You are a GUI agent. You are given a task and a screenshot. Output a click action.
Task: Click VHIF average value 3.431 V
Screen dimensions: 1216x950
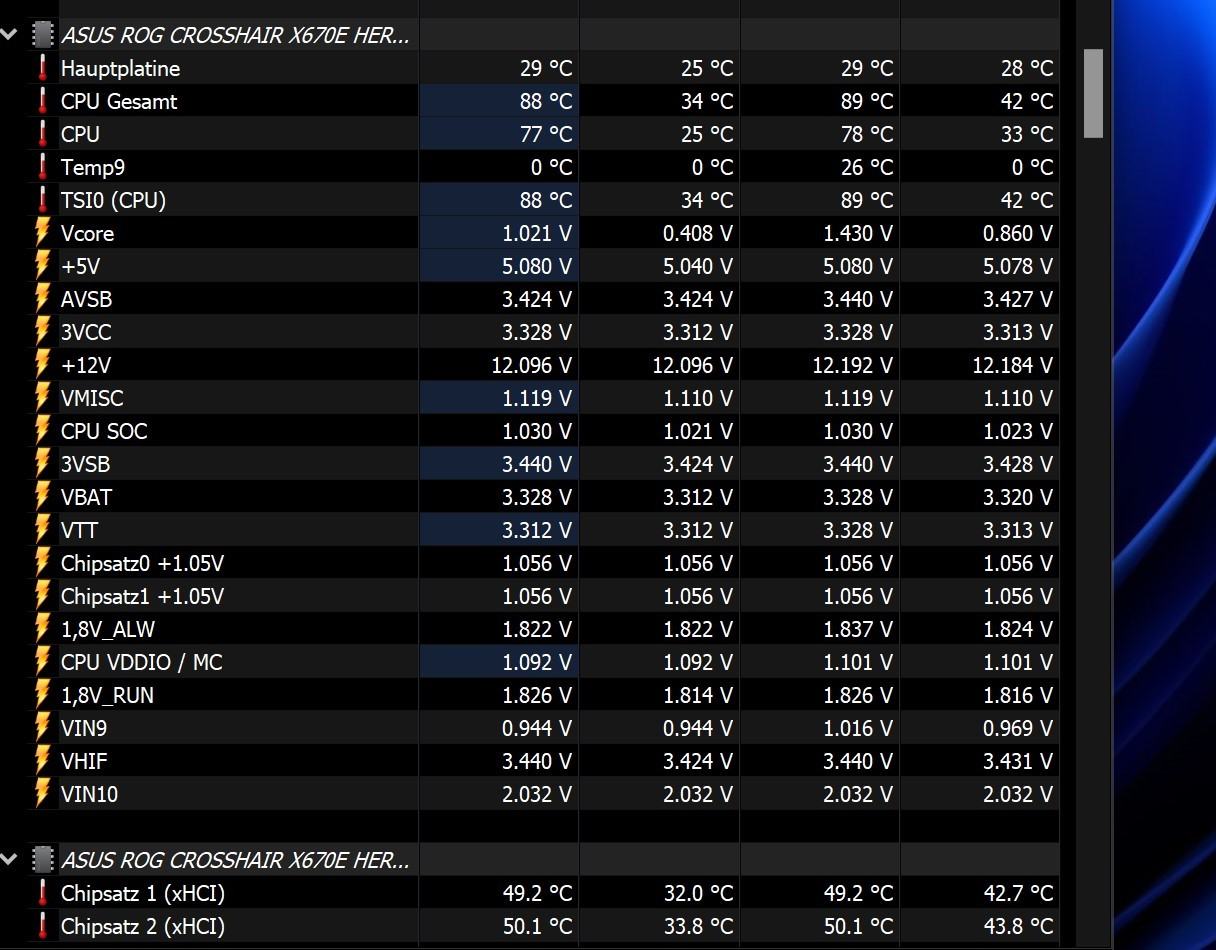(x=1018, y=761)
